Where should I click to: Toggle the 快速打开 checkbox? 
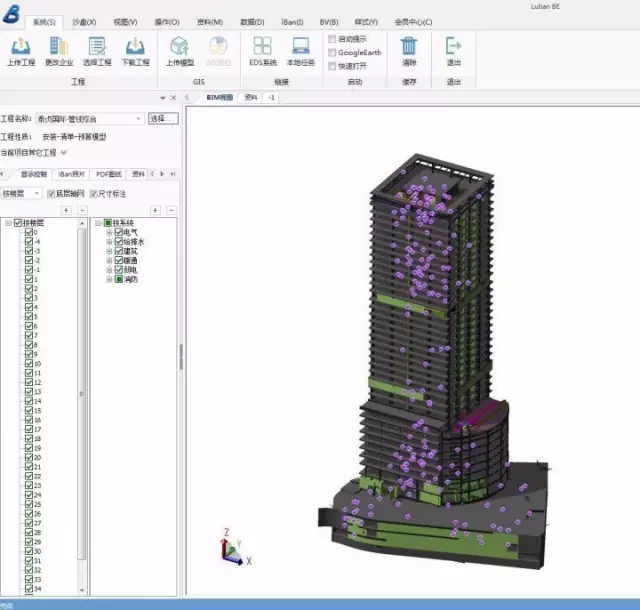coord(332,66)
